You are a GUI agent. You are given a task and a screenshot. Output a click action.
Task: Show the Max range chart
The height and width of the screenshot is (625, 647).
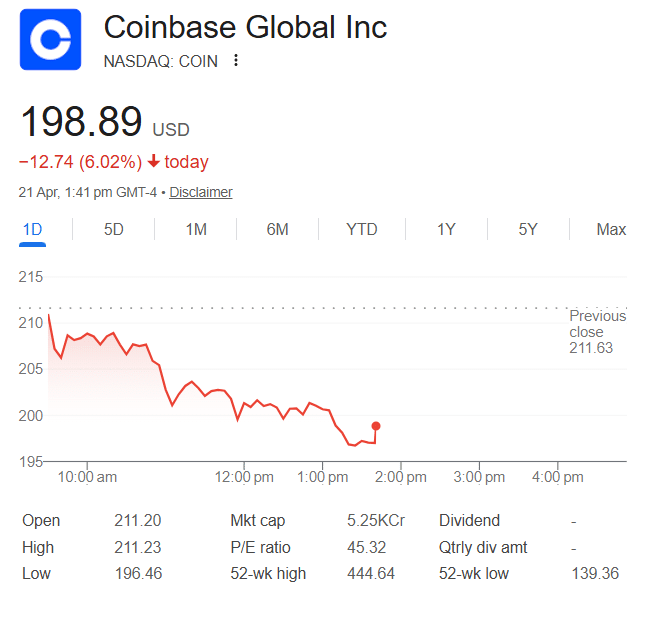611,229
